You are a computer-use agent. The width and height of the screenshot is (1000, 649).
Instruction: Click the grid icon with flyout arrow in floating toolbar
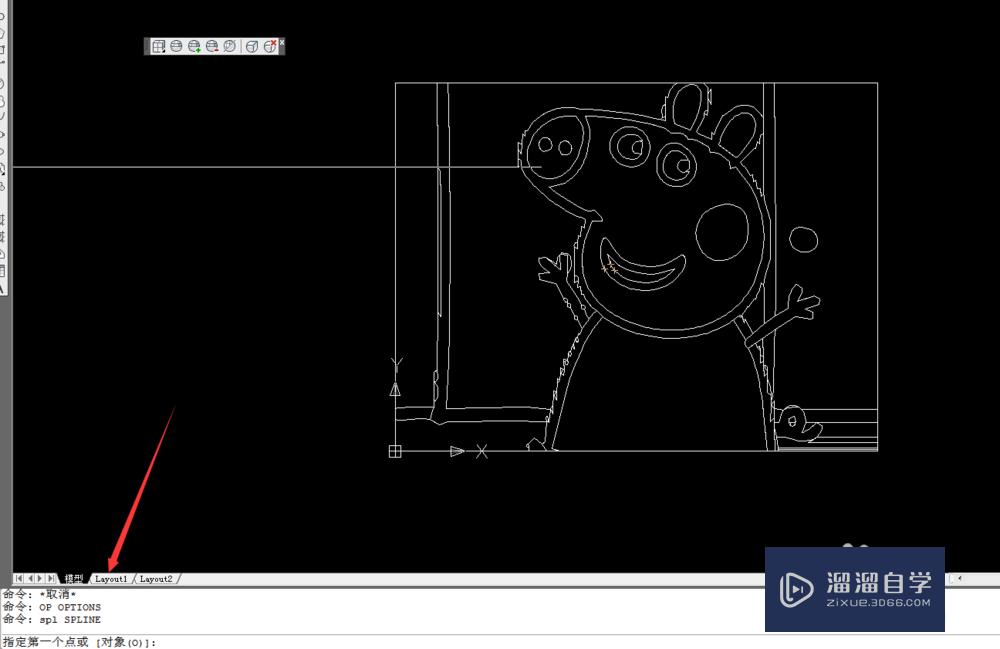[x=158, y=46]
